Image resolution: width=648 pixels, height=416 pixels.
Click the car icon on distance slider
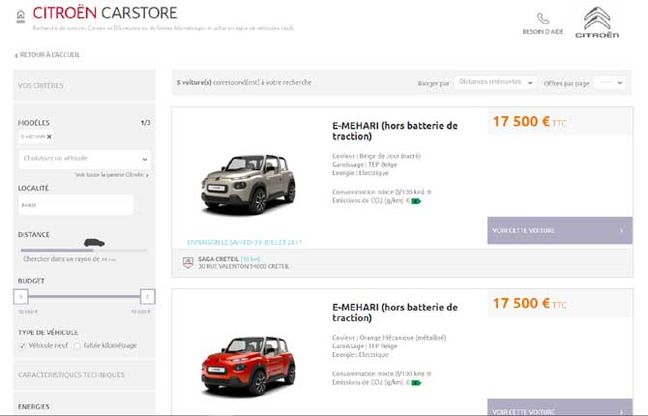tap(94, 243)
